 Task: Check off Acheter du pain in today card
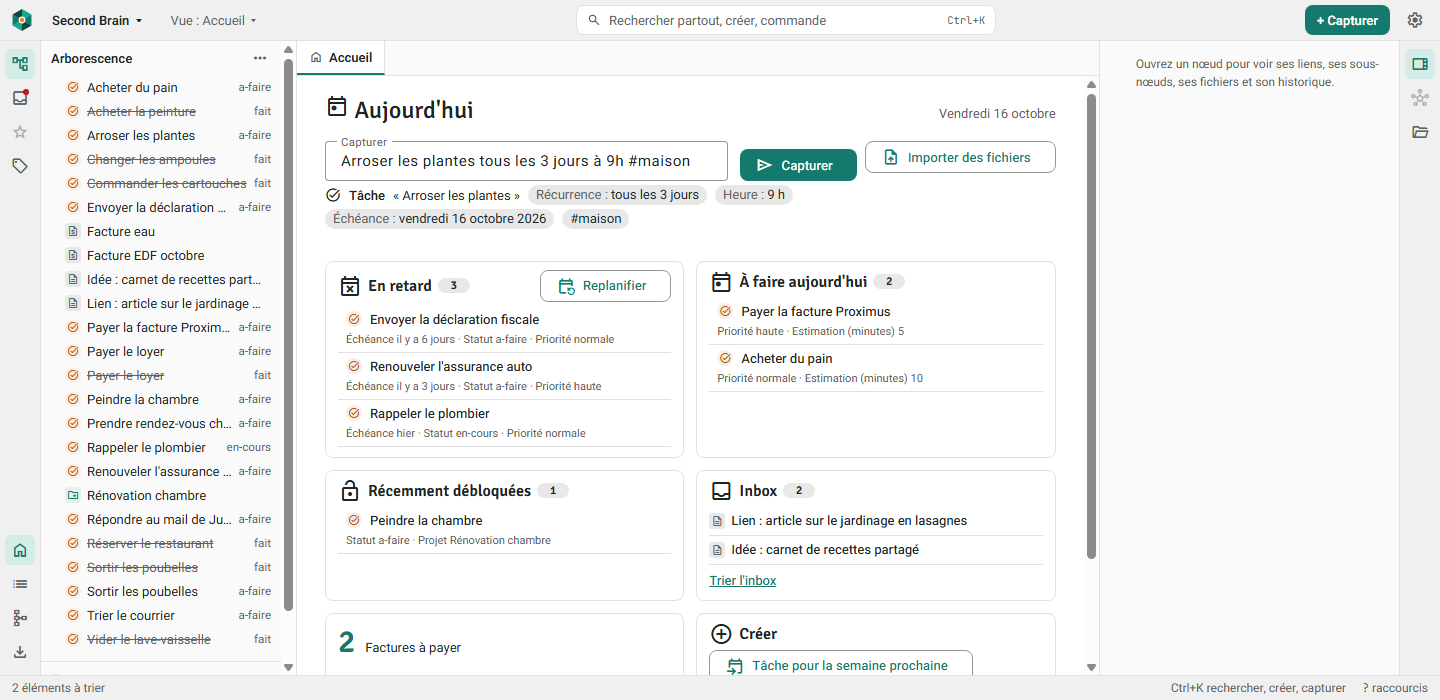click(x=726, y=358)
